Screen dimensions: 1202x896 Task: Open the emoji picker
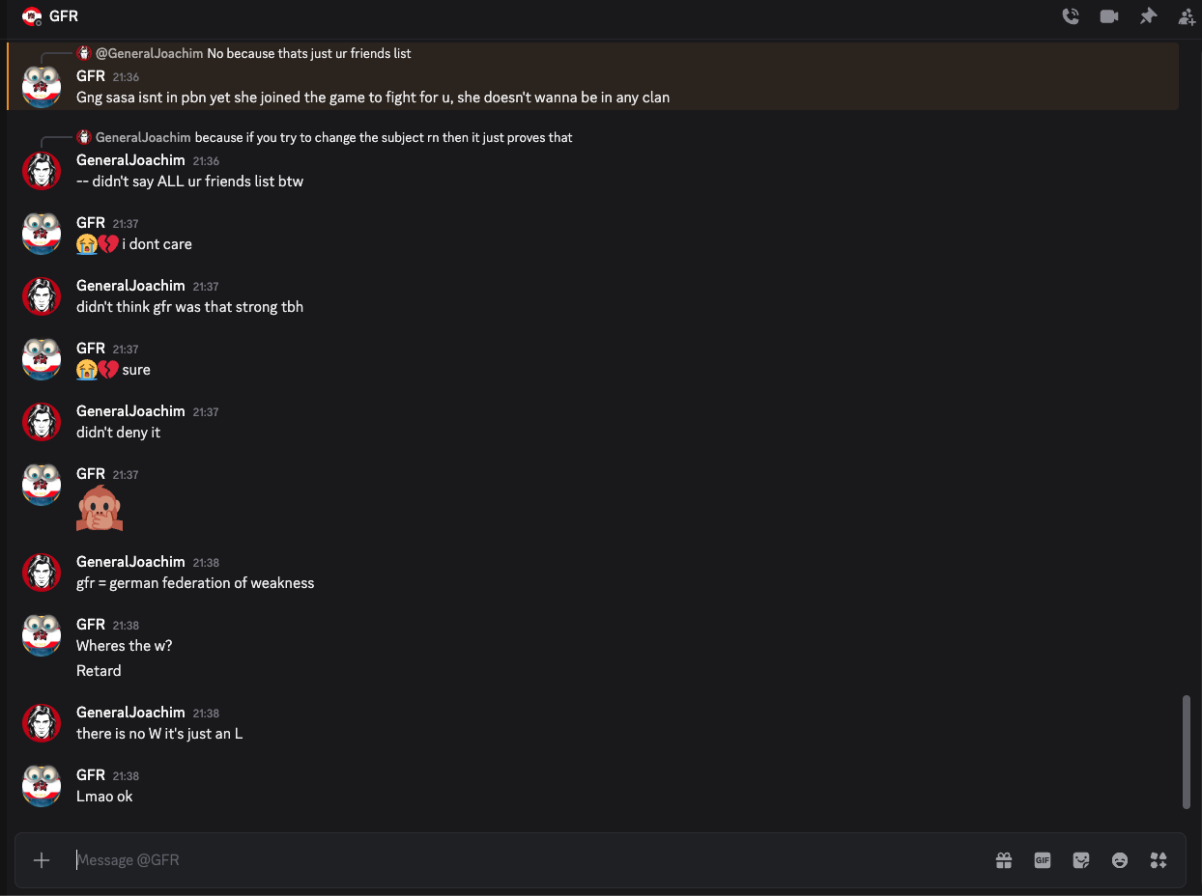click(x=1120, y=860)
